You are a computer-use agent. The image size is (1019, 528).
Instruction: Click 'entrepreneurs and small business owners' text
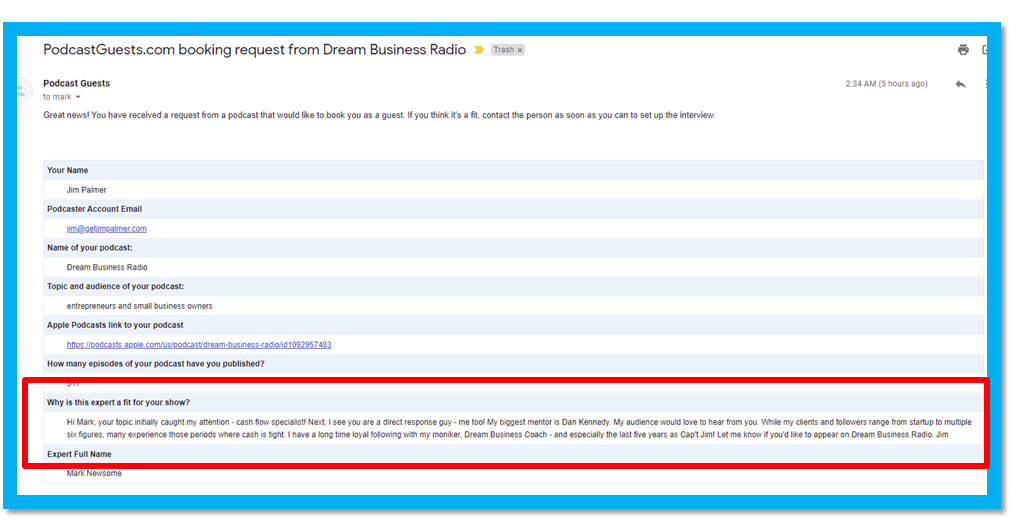coord(140,306)
